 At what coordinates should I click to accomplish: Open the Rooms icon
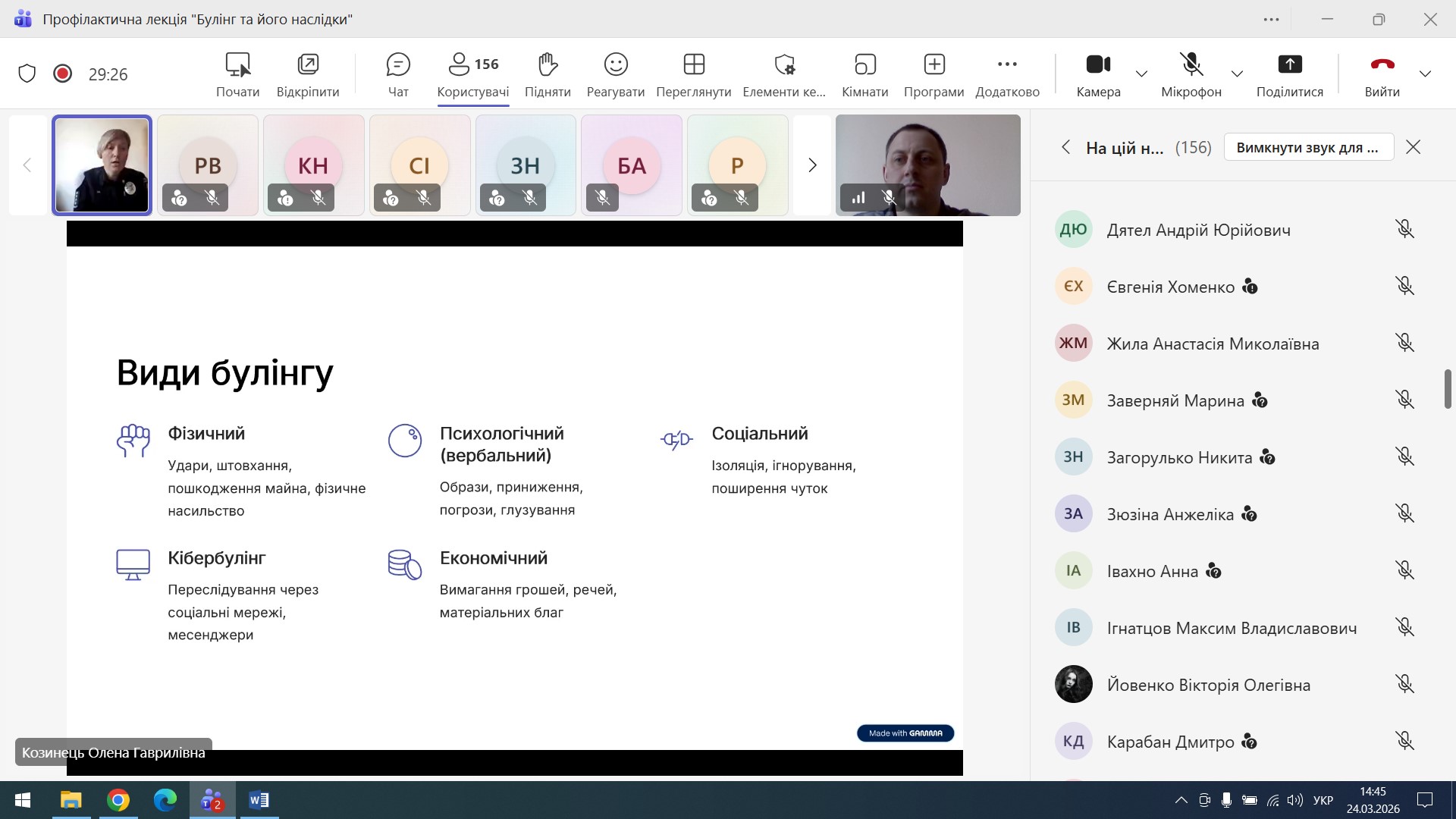[864, 65]
